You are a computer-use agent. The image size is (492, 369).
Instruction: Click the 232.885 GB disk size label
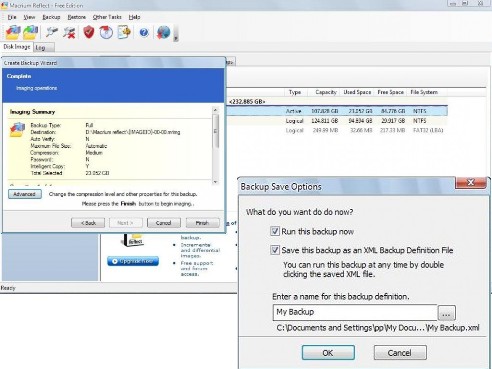[247, 102]
